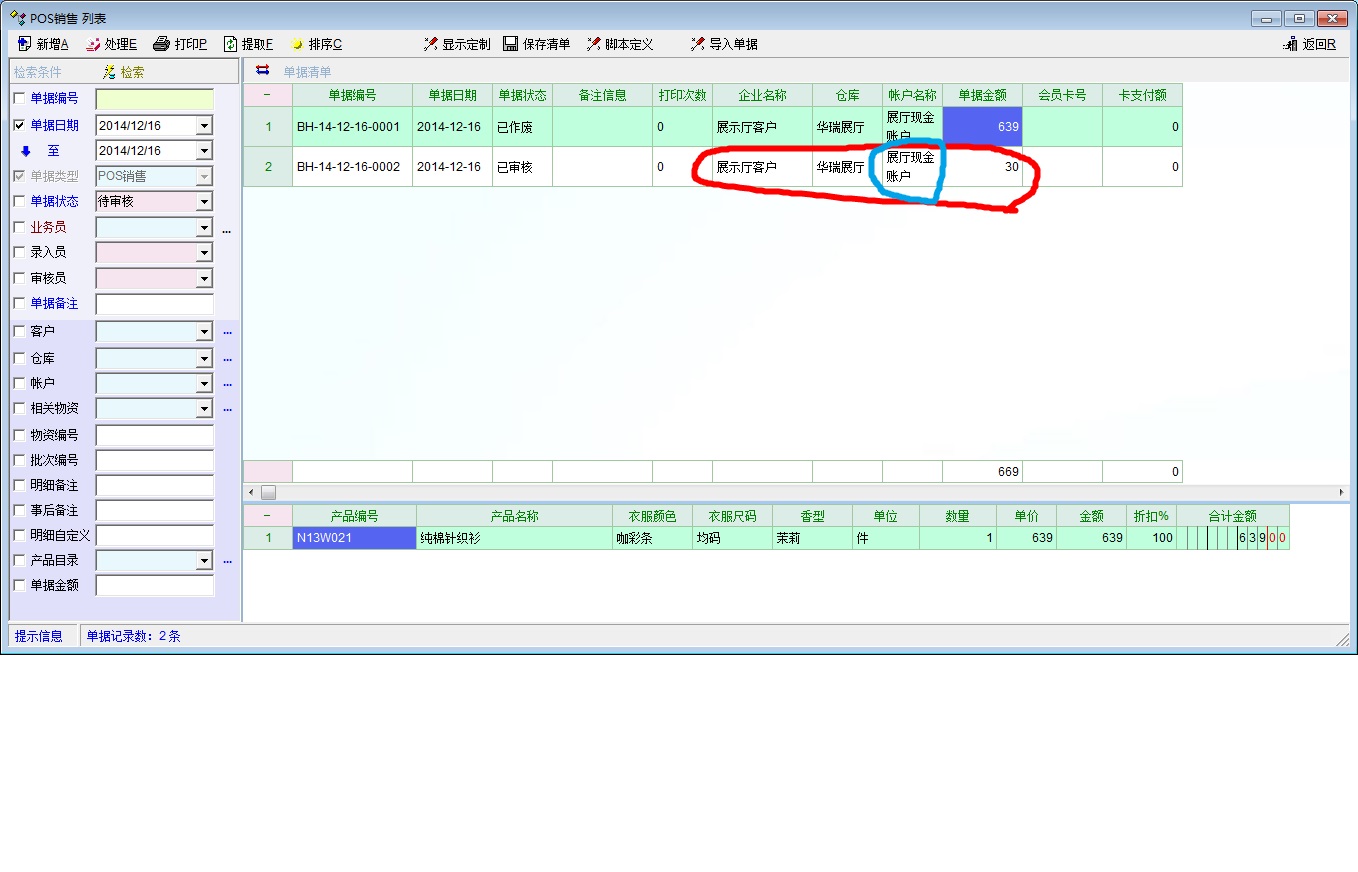Open 显示定制 display customization
The image size is (1358, 872).
point(431,44)
